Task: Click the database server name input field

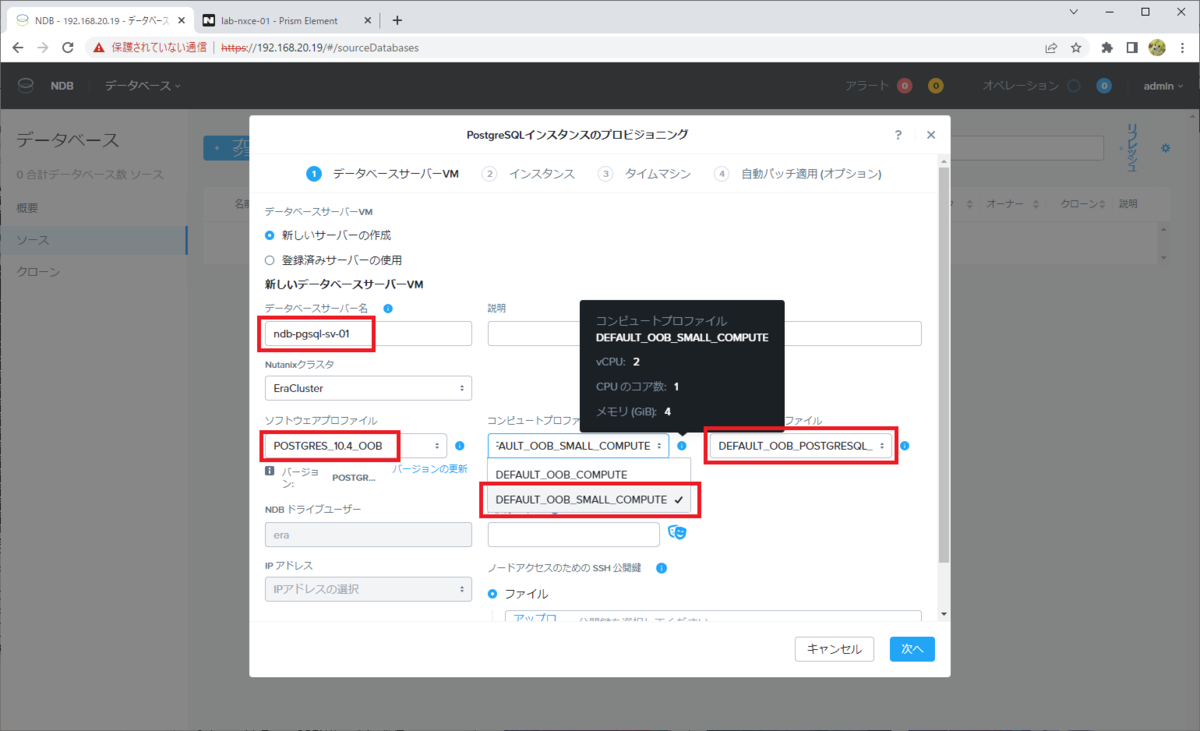Action: point(368,334)
